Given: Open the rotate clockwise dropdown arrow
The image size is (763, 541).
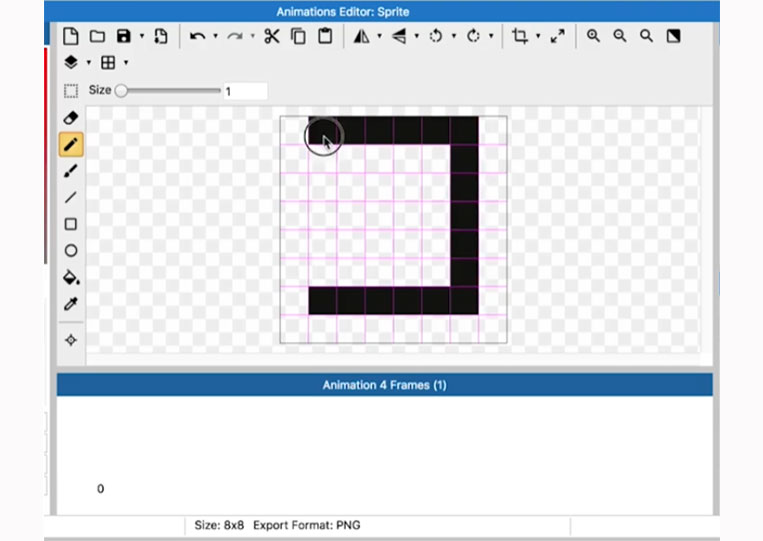Looking at the screenshot, I should [x=491, y=36].
